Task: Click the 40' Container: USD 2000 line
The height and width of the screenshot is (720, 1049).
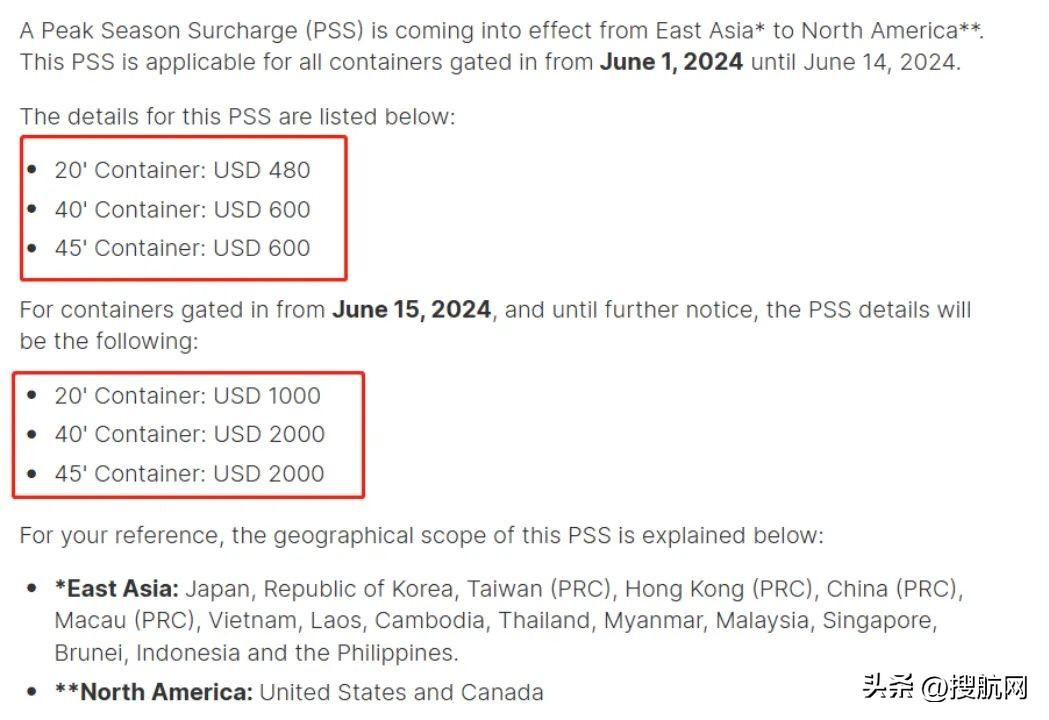Action: click(x=189, y=434)
